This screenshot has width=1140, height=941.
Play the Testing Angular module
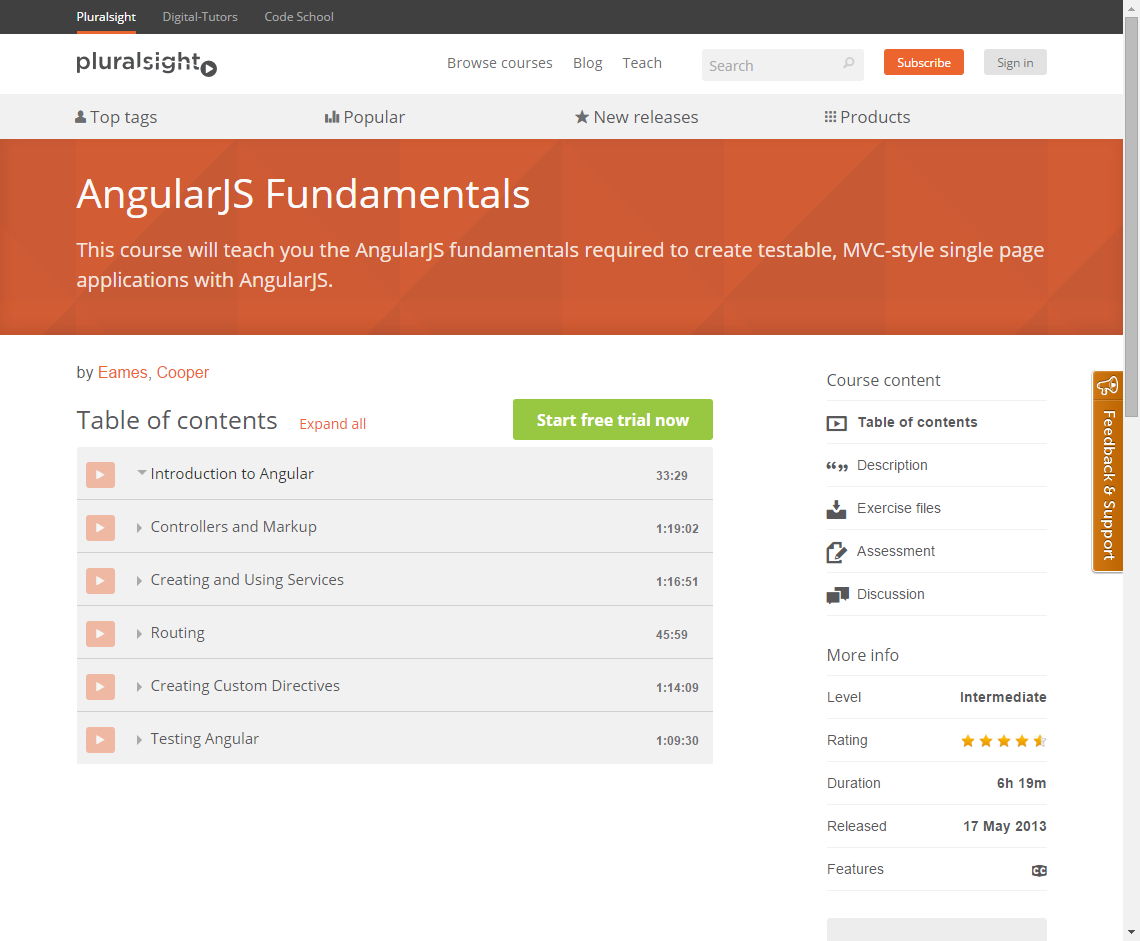coord(100,740)
